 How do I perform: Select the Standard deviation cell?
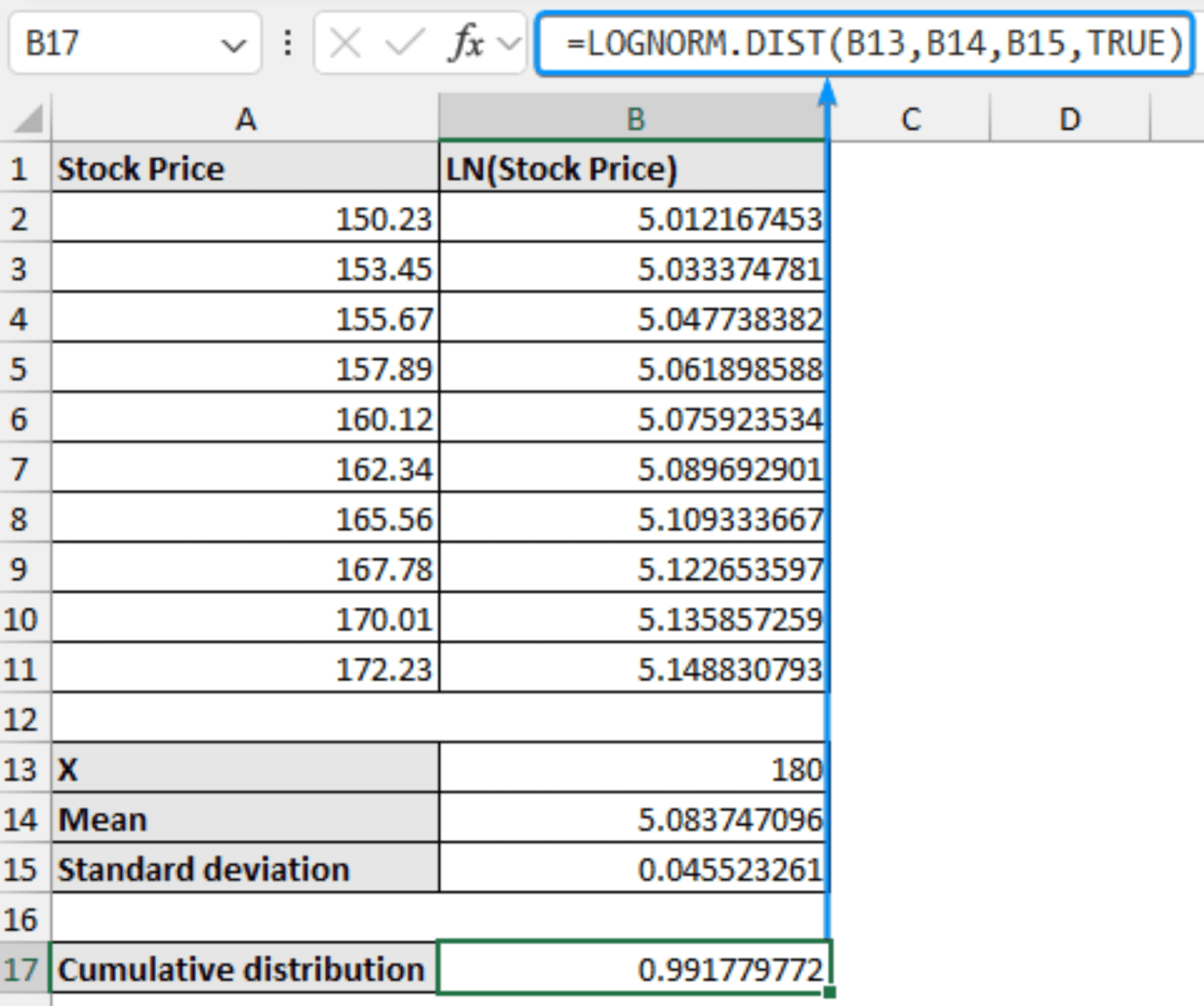pyautogui.click(x=633, y=868)
